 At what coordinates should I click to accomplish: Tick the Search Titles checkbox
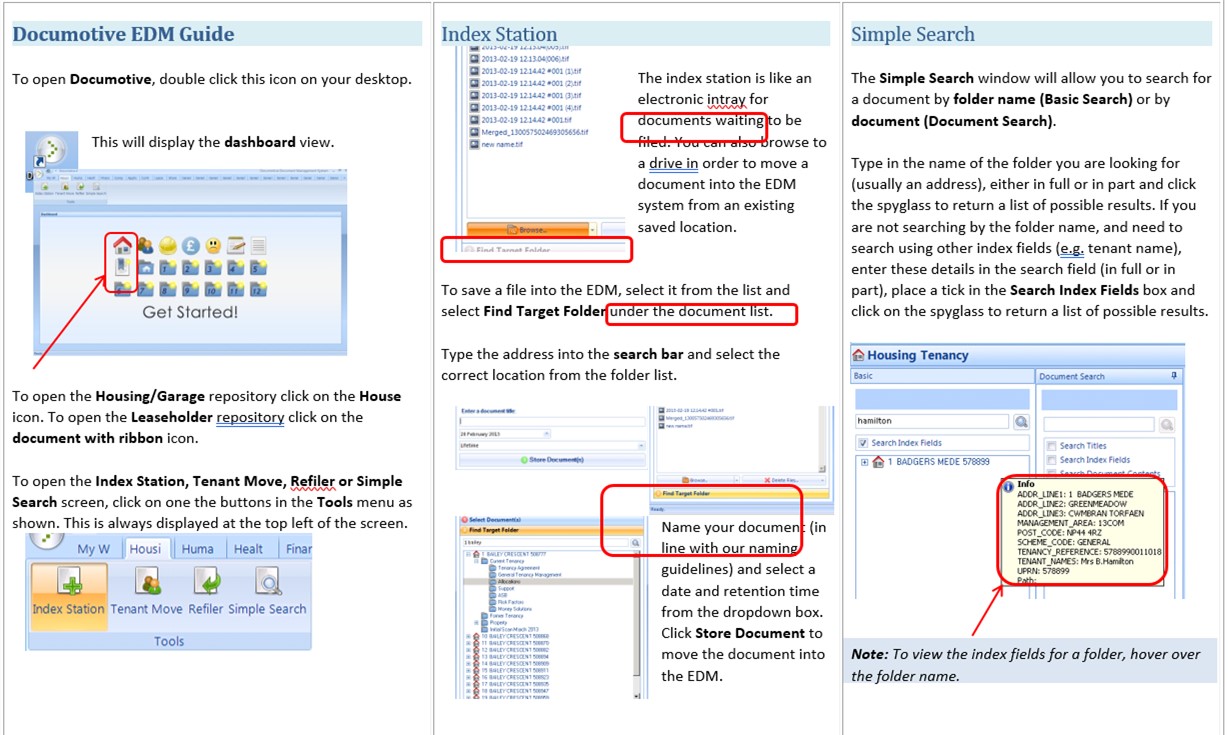(x=1051, y=446)
